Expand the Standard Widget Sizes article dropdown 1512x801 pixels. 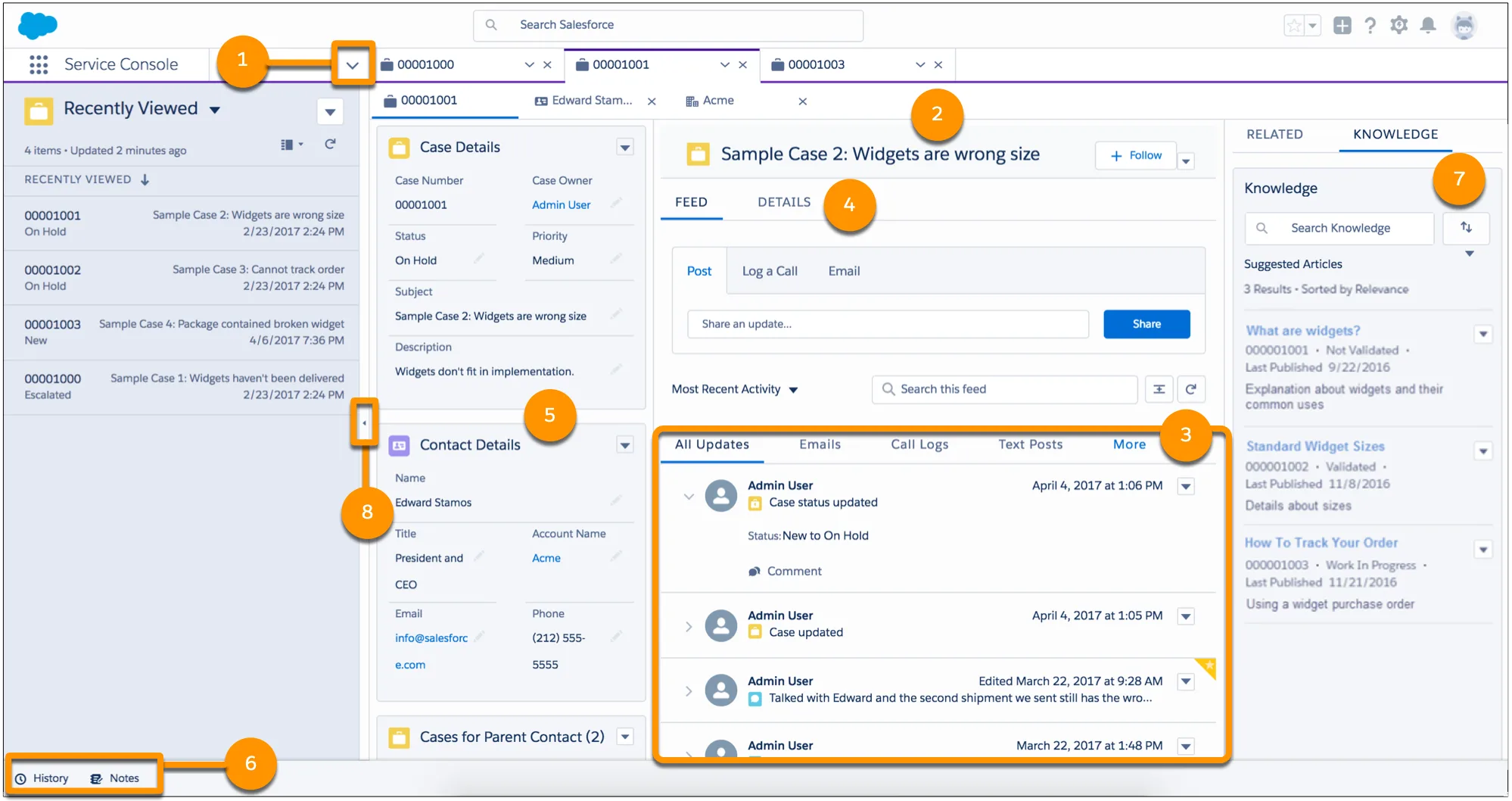(1482, 450)
